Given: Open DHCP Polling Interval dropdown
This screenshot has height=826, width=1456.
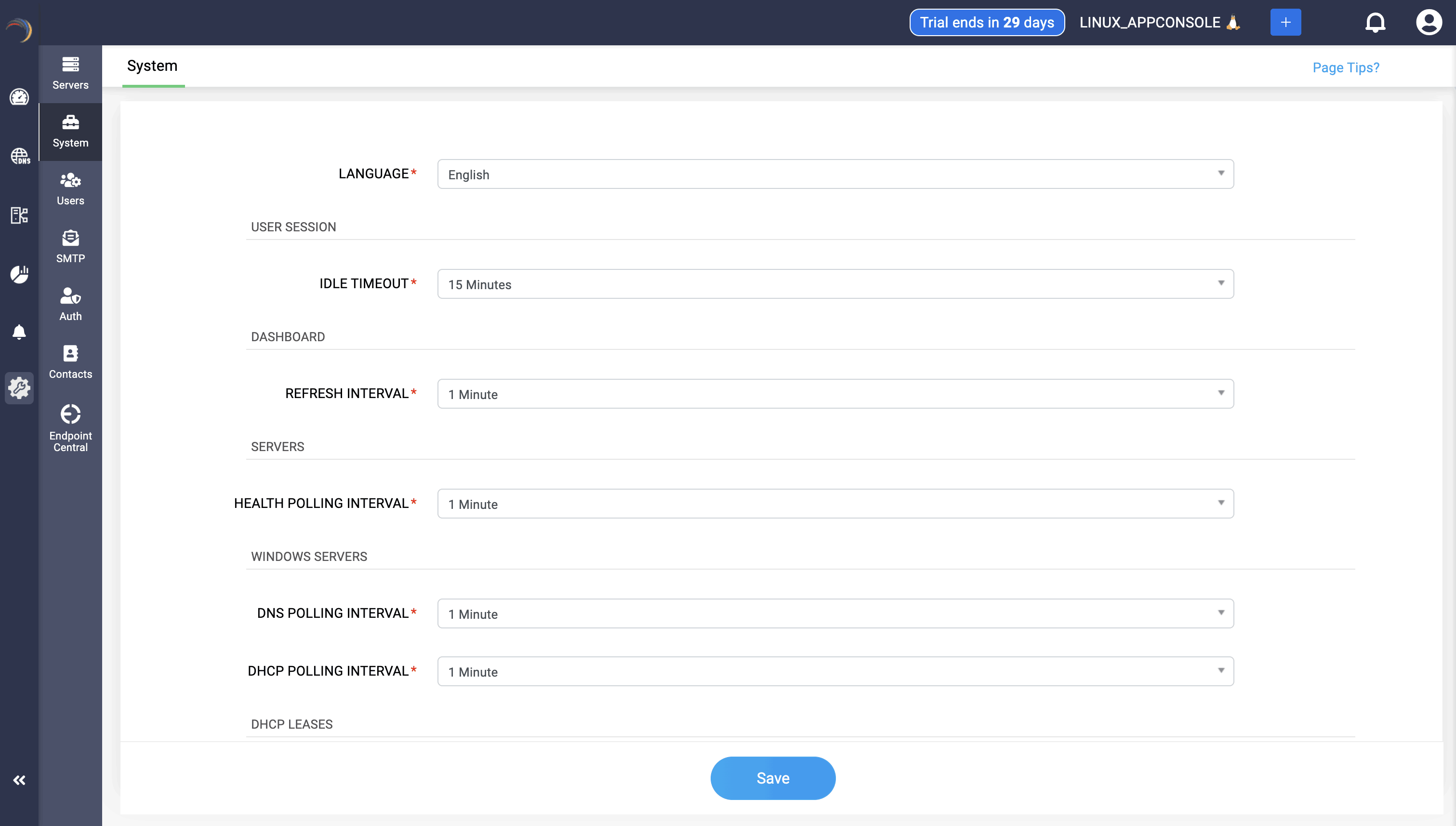Looking at the screenshot, I should [x=835, y=672].
